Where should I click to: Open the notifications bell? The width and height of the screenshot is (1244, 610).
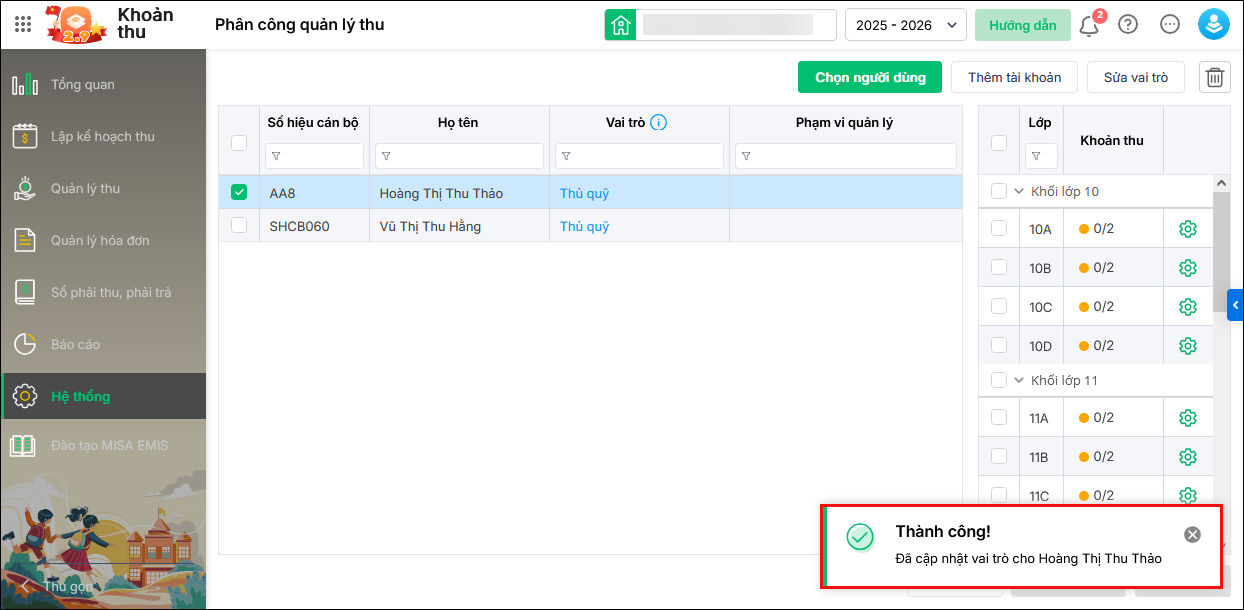click(x=1089, y=25)
